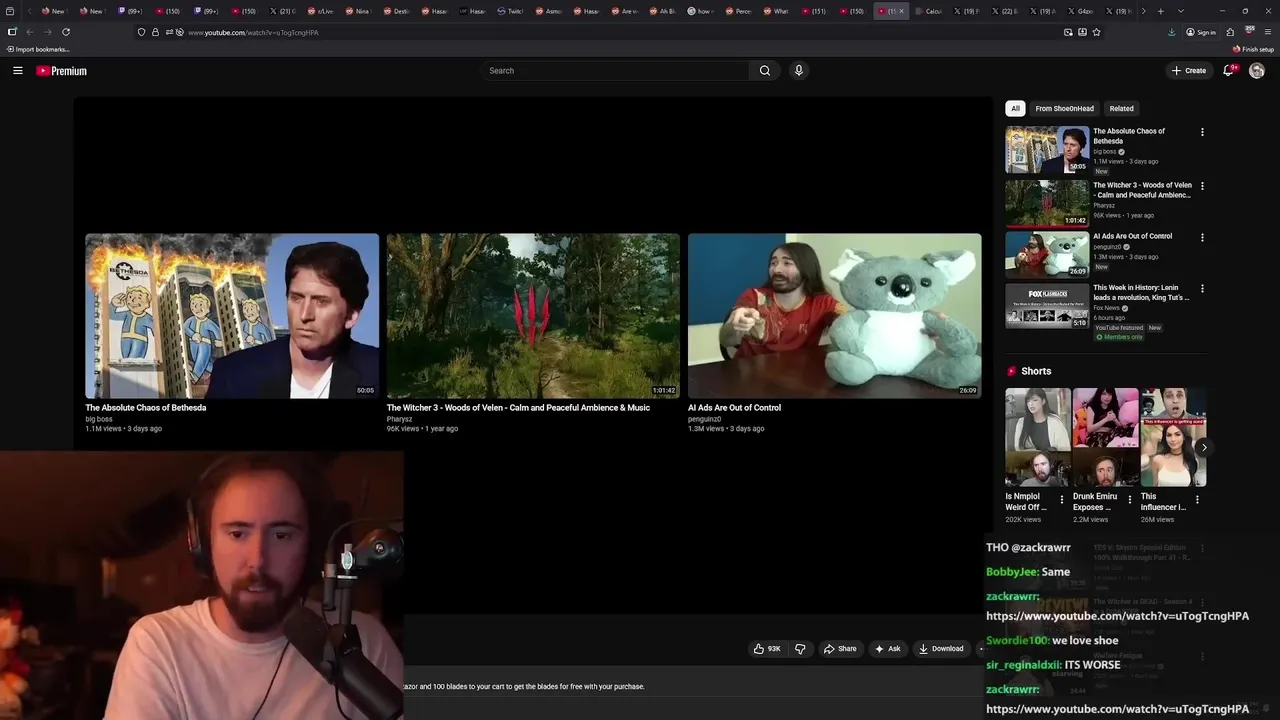This screenshot has width=1280, height=720.
Task: Select the From ShoeOnHead chip
Action: pyautogui.click(x=1064, y=108)
